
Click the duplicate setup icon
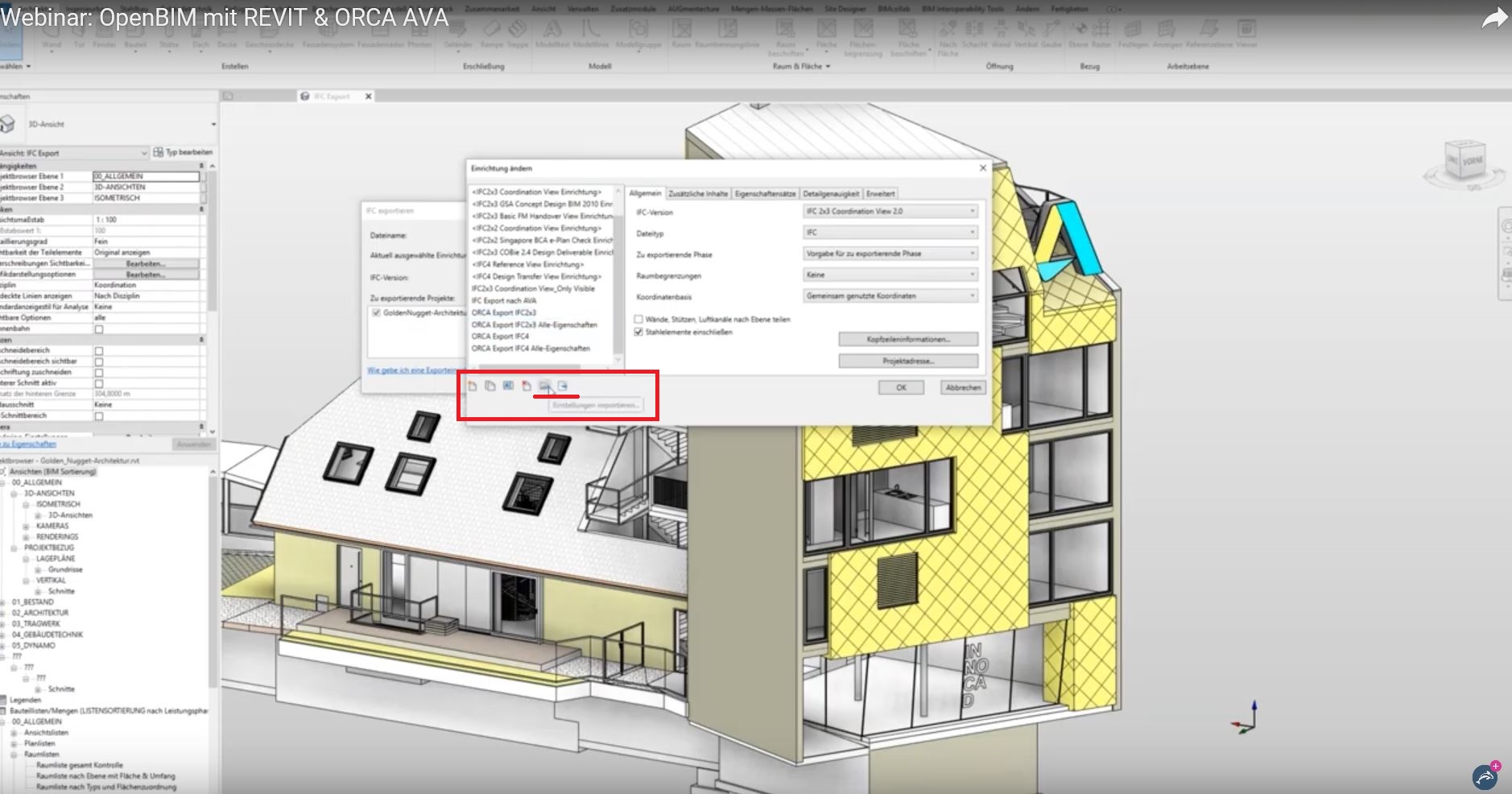(x=490, y=387)
